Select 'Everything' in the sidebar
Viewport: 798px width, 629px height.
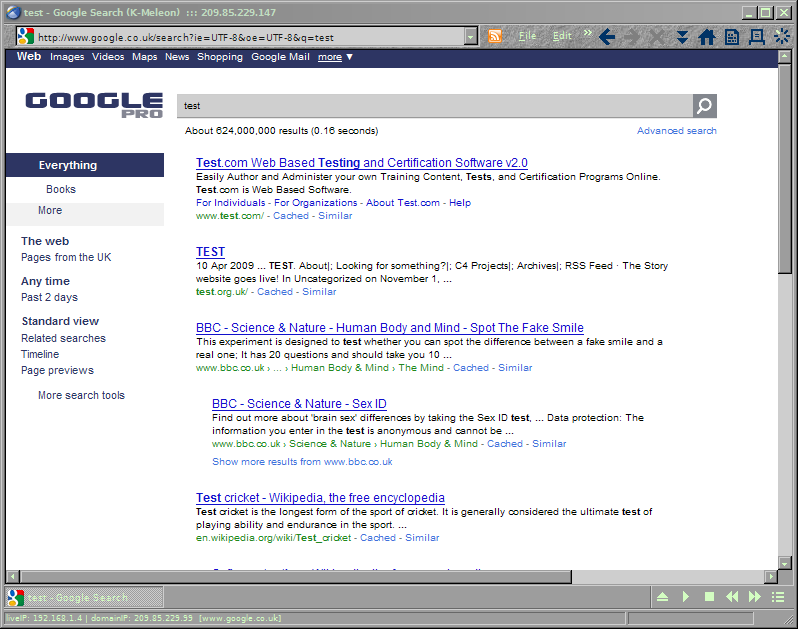click(x=85, y=165)
